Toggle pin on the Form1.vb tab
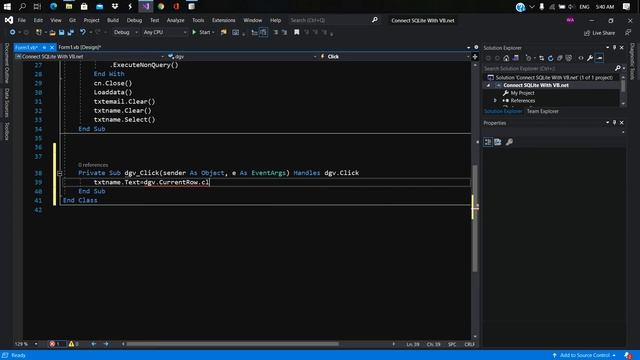640x360 pixels. [44, 47]
